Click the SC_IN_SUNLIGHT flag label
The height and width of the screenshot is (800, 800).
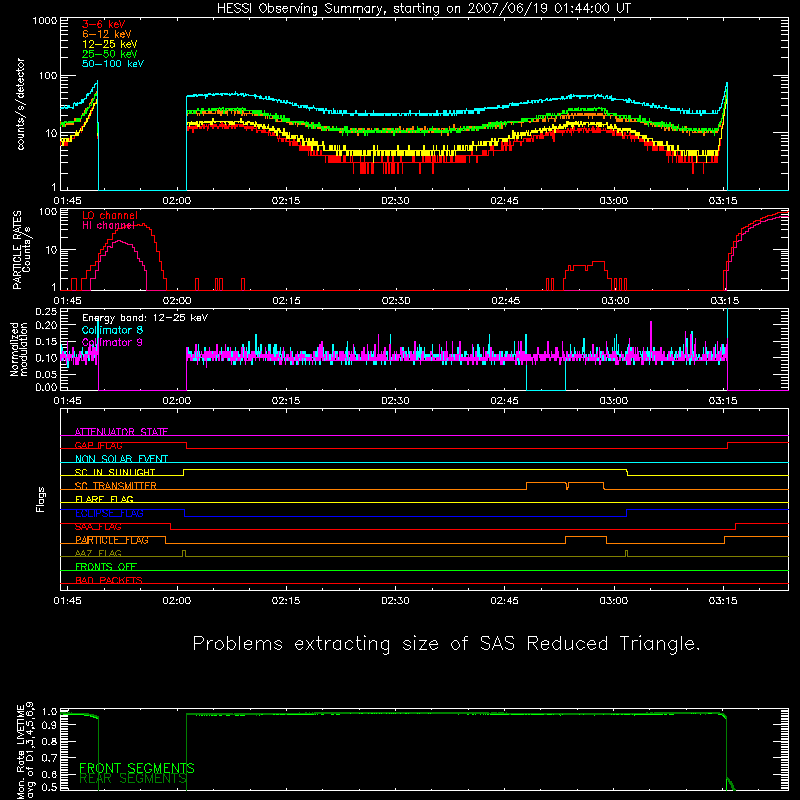click(x=115, y=472)
